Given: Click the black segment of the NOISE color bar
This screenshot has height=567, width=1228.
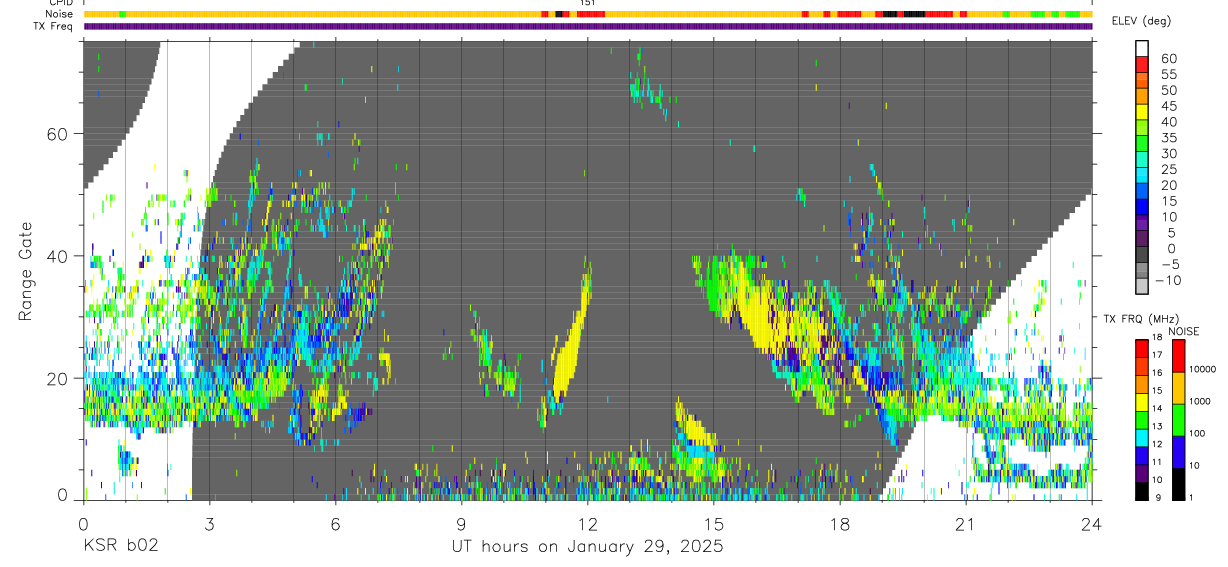Looking at the screenshot, I should [1178, 484].
